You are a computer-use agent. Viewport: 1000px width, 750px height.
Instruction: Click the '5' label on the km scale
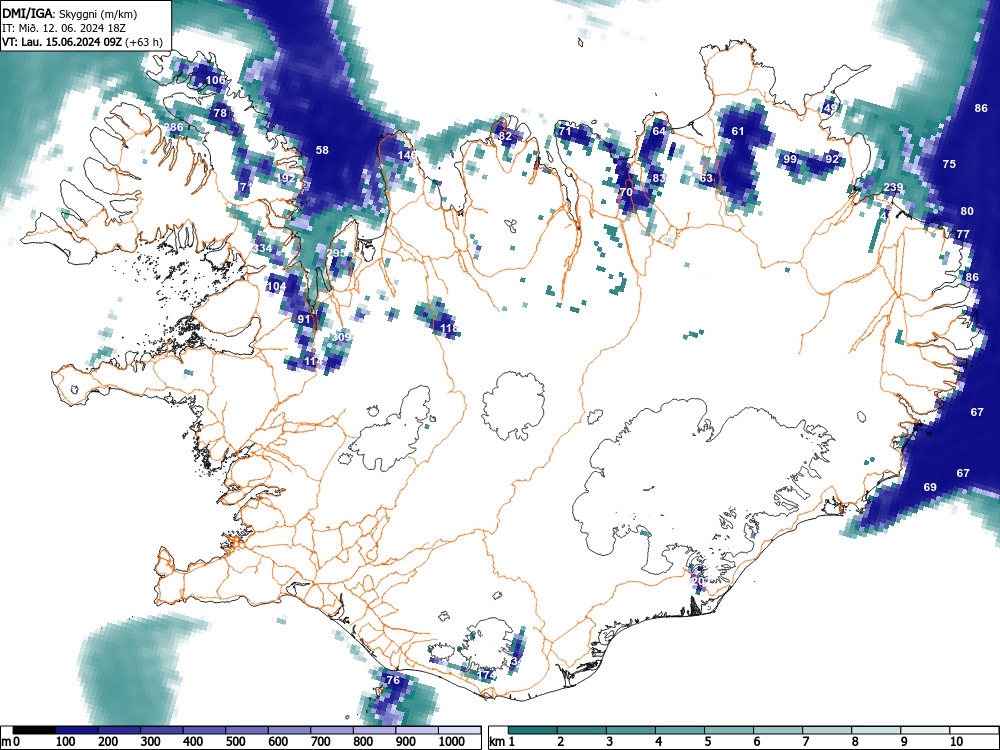[707, 741]
